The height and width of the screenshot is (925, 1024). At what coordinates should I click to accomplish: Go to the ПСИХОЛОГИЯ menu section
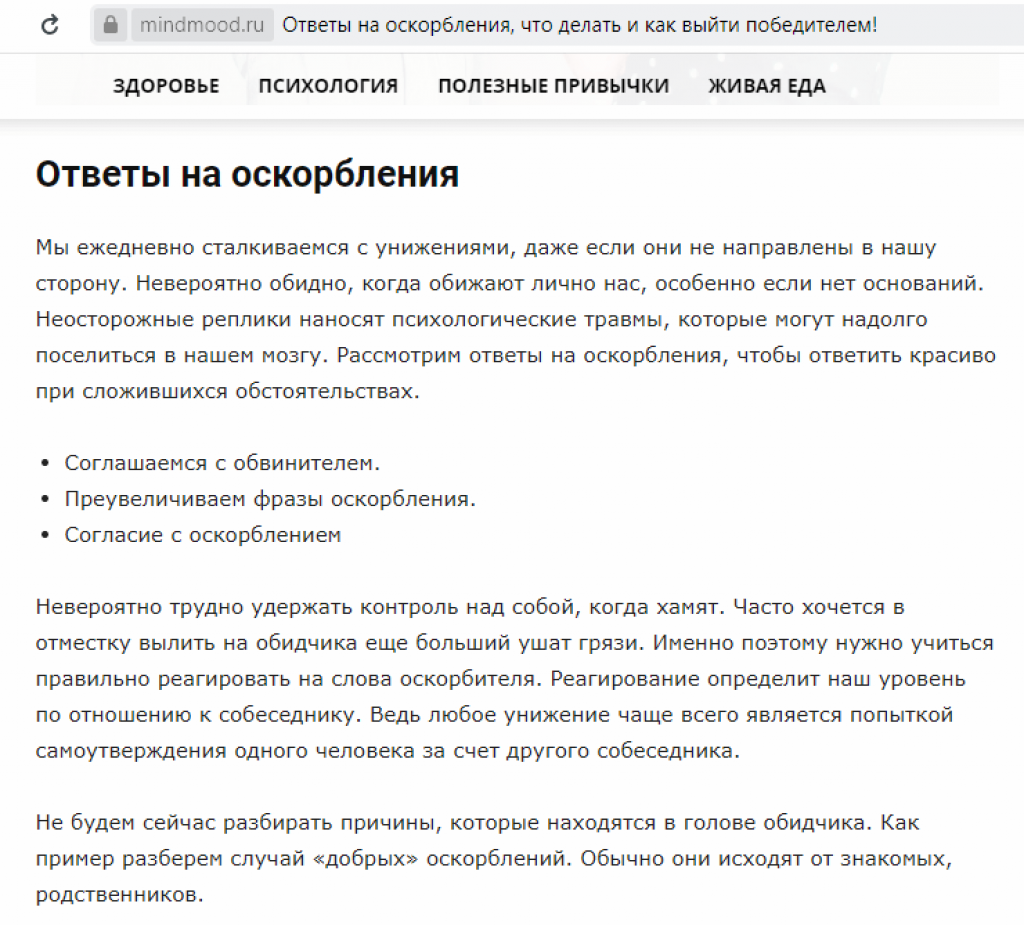pos(328,86)
